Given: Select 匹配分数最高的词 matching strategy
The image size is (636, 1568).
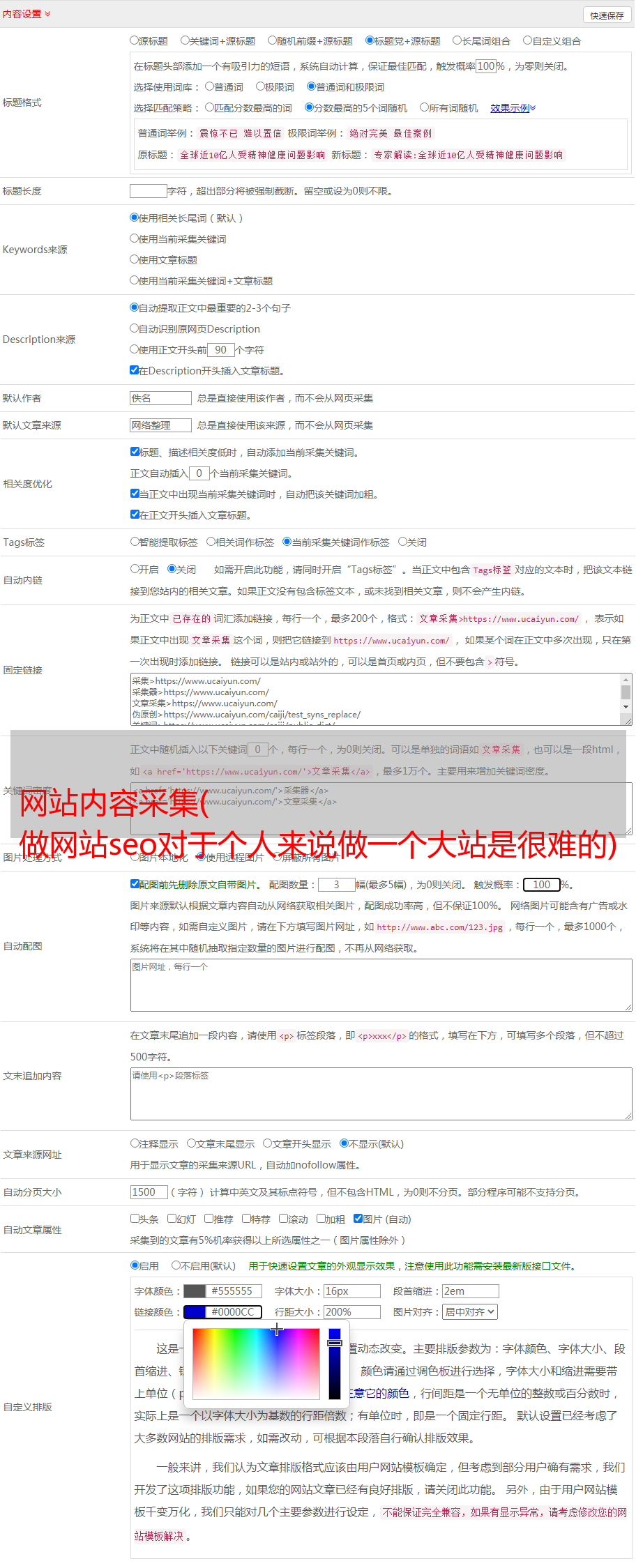Looking at the screenshot, I should pyautogui.click(x=209, y=107).
